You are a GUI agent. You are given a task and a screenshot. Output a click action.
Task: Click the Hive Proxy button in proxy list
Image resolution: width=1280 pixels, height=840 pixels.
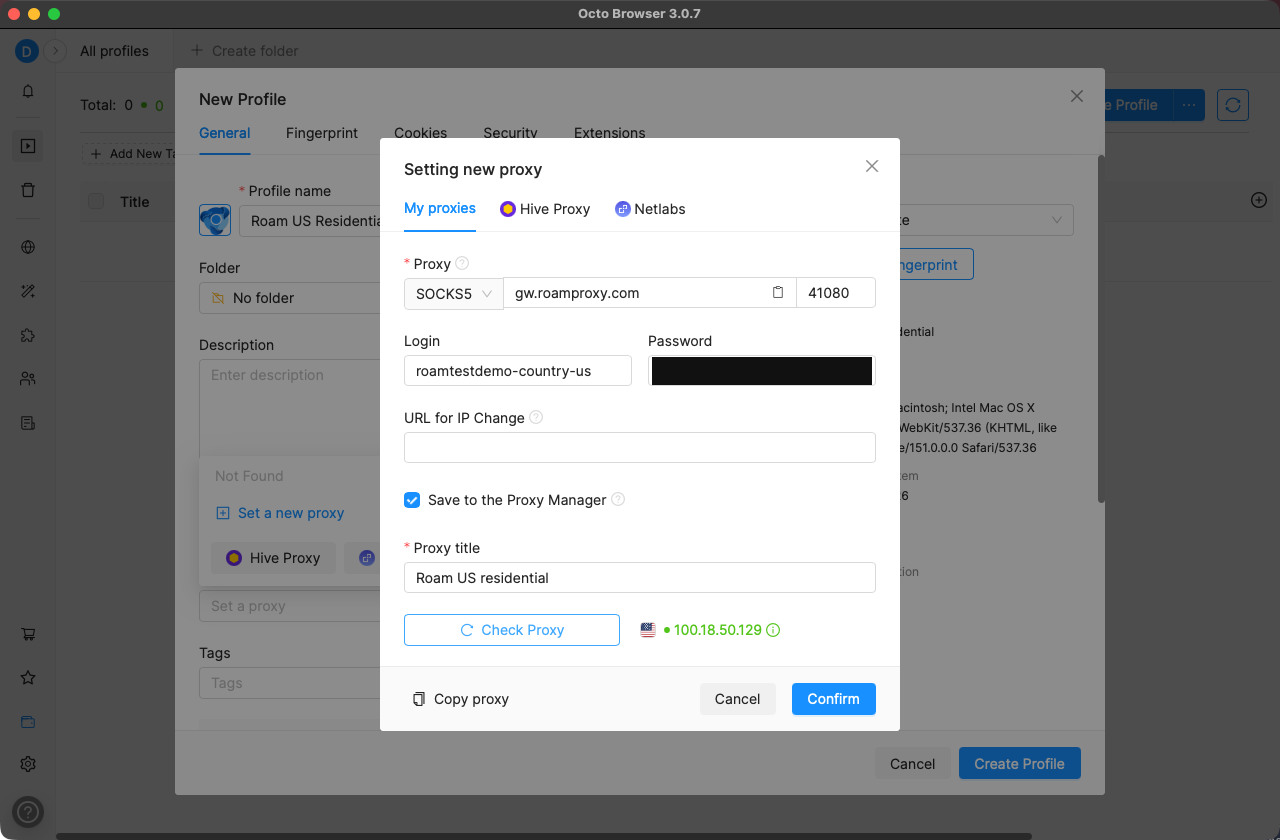coord(273,558)
